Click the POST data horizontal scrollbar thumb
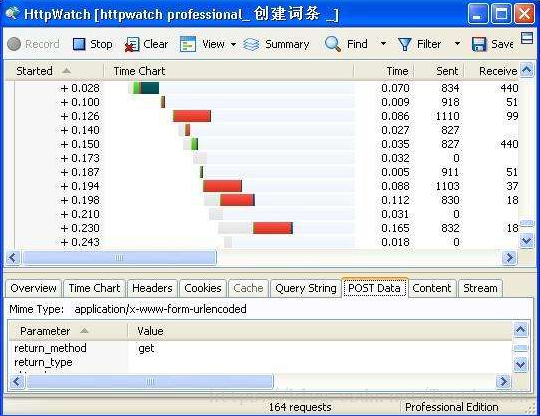The height and width of the screenshot is (416, 540). pos(150,382)
